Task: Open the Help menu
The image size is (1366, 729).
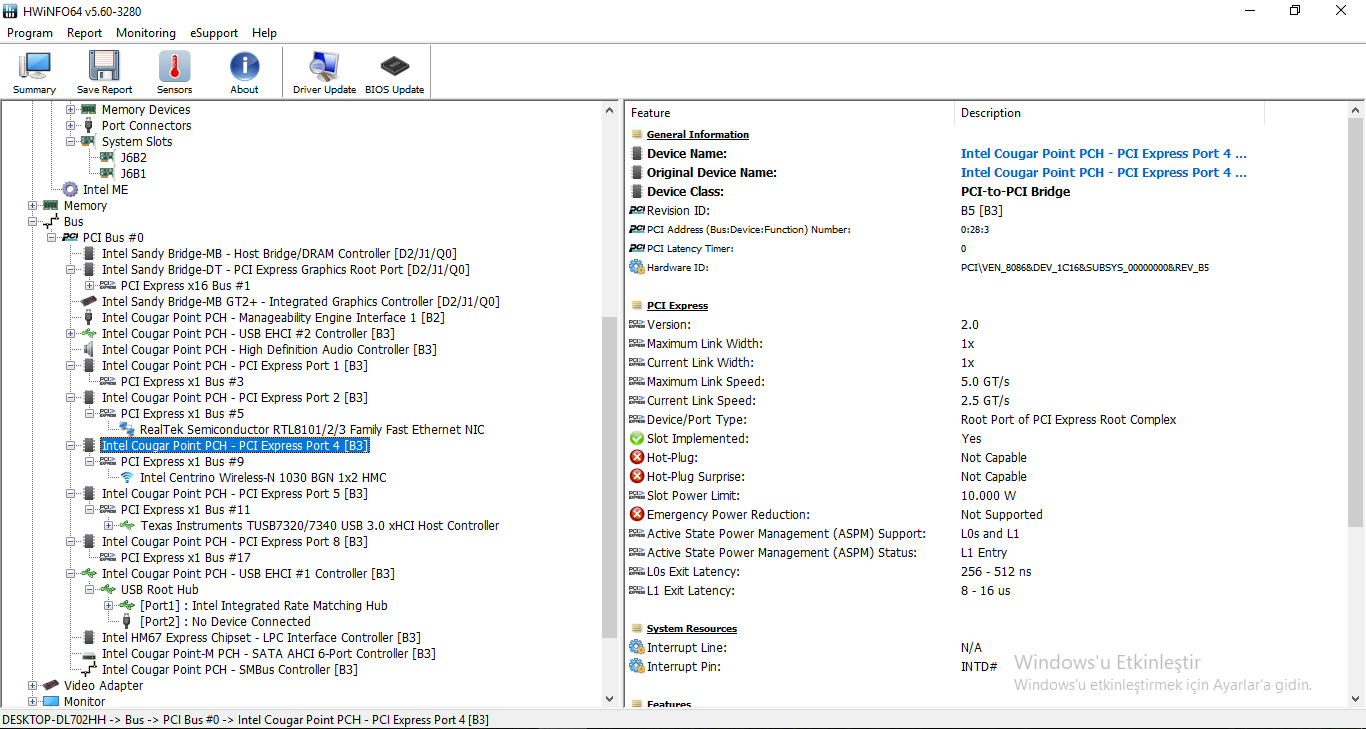Action: [x=264, y=33]
